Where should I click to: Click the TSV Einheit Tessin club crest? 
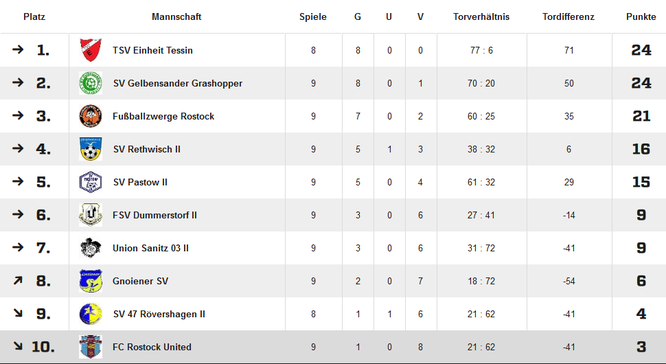coord(90,50)
